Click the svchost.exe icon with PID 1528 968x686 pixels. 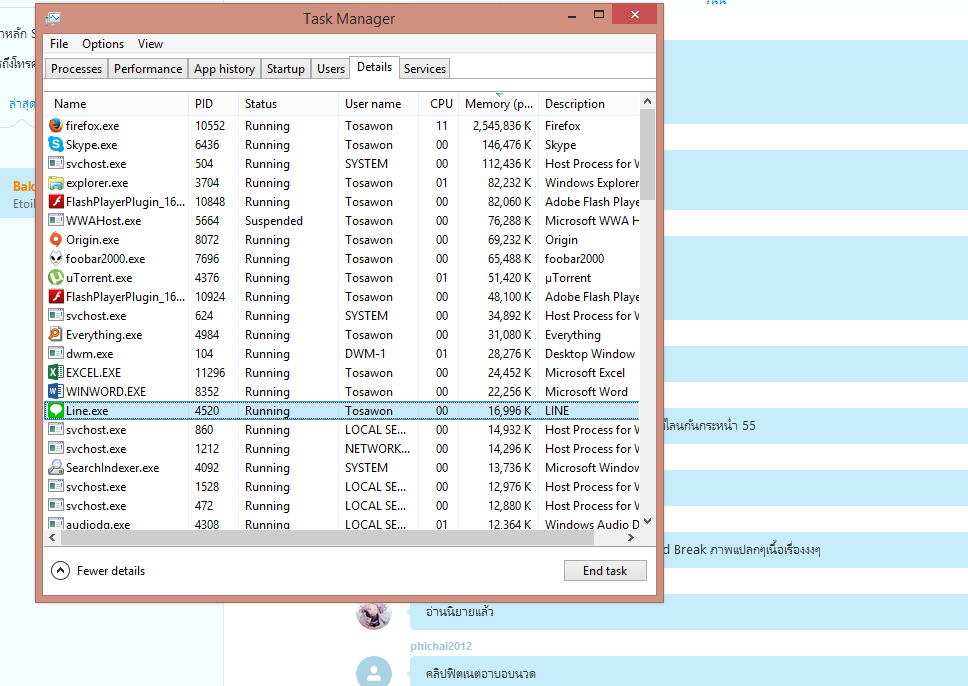[x=56, y=487]
